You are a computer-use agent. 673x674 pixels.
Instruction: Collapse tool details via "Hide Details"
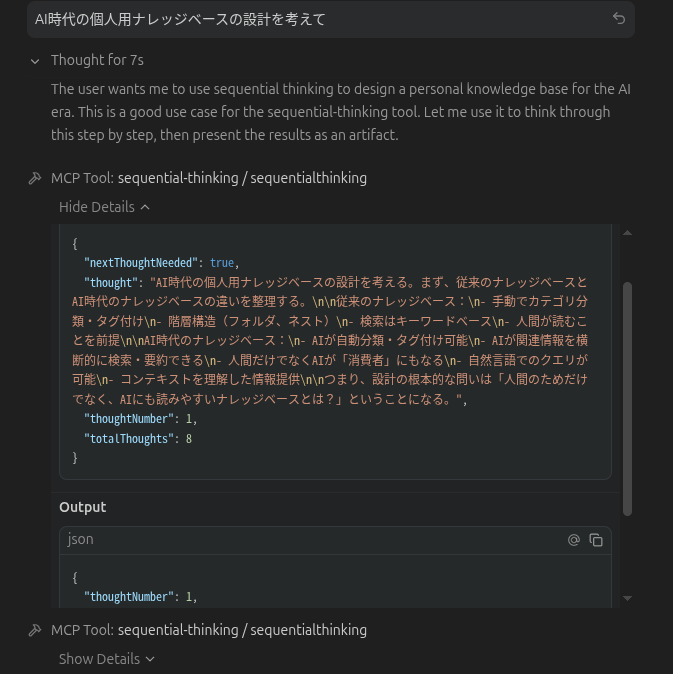pyautogui.click(x=104, y=207)
